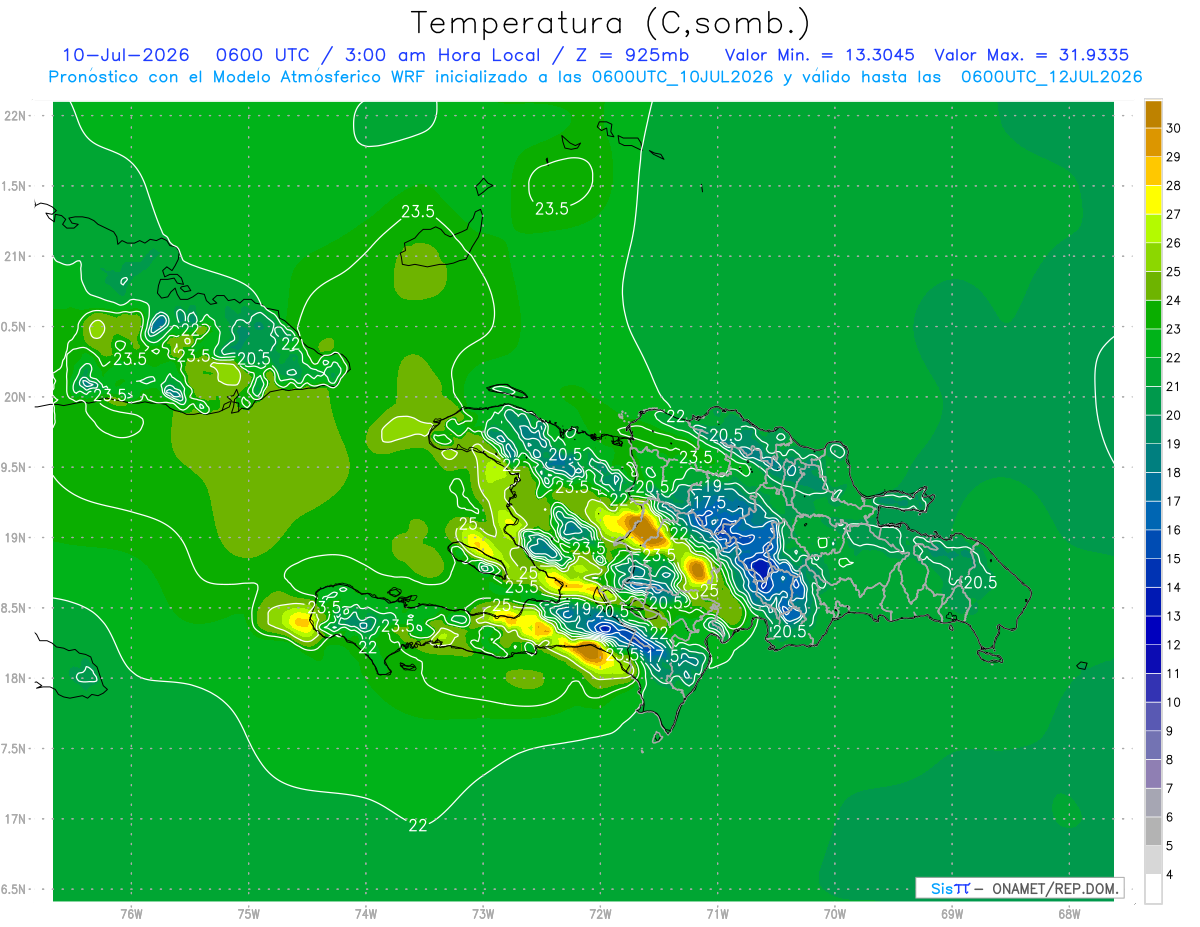
Task: Click the latitude label '6.5N'
Action: (x=15, y=889)
